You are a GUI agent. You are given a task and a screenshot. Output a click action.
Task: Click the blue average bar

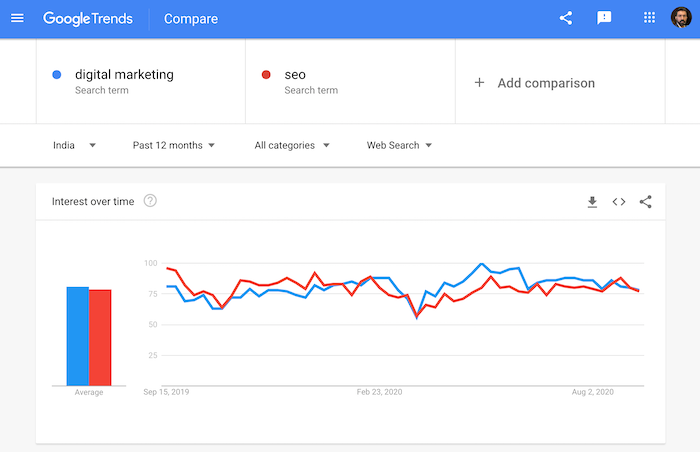77,336
